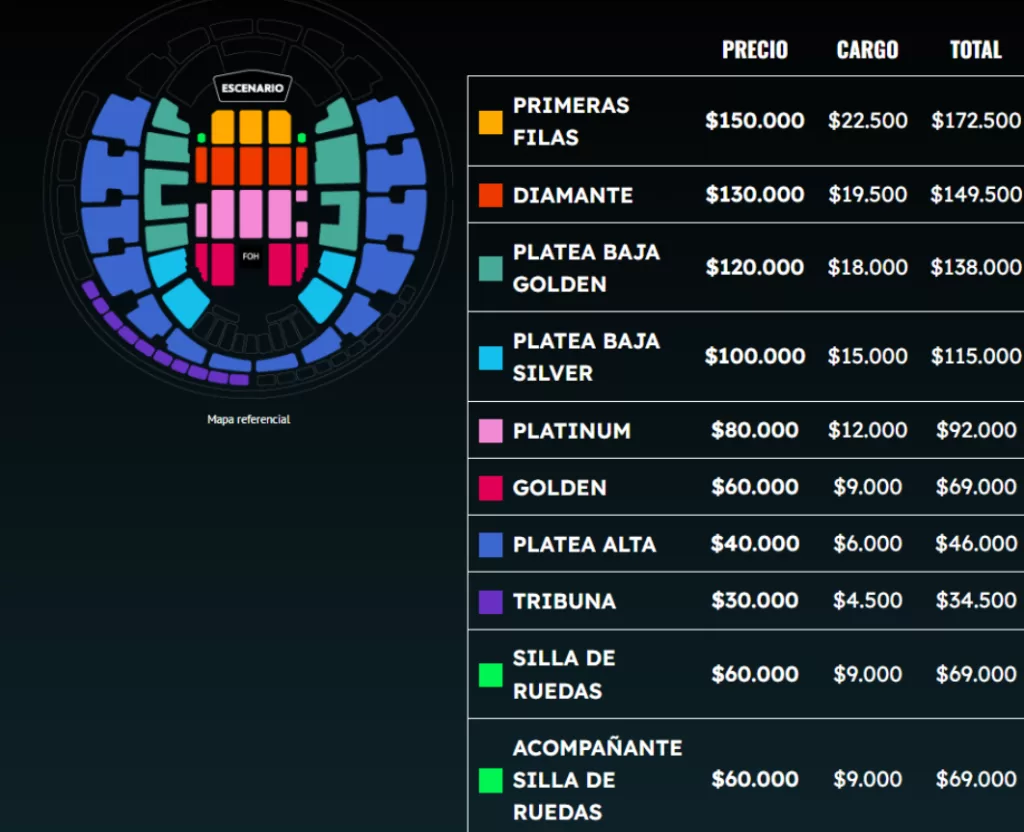Click the cyan Platea Baja Silver swatch
1024x832 pixels.
point(490,357)
